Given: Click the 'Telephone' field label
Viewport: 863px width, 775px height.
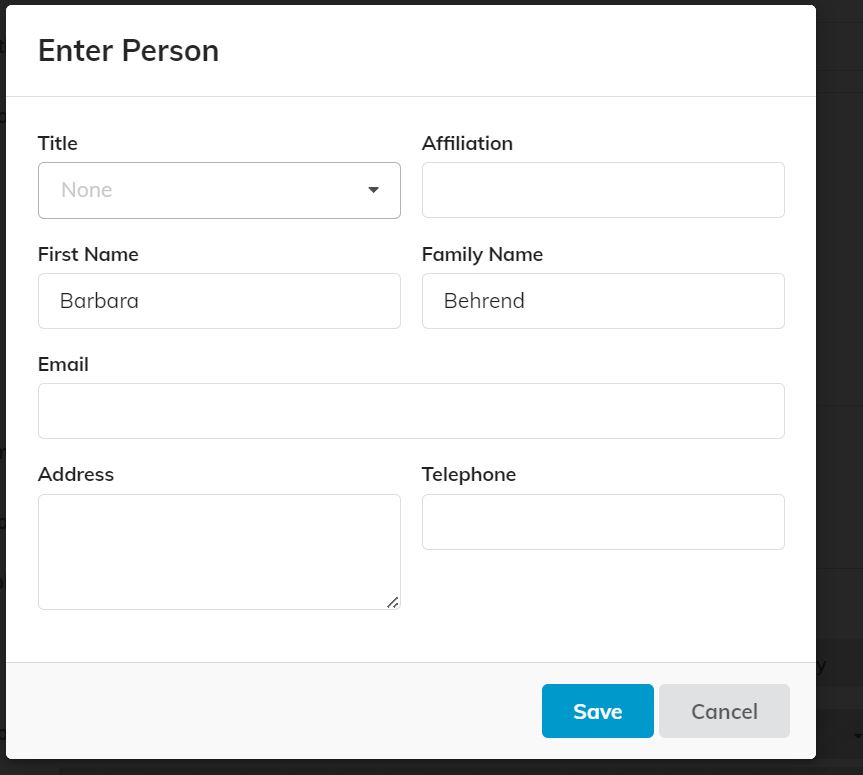Looking at the screenshot, I should point(469,474).
